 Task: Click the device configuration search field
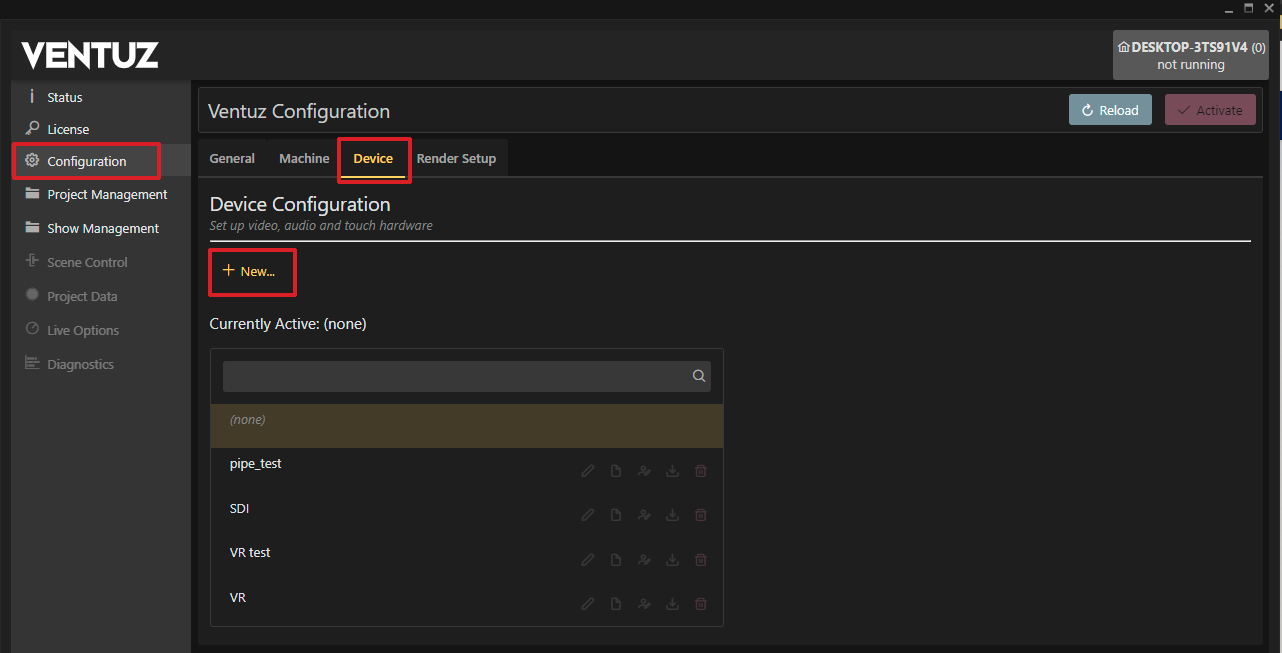[x=455, y=376]
